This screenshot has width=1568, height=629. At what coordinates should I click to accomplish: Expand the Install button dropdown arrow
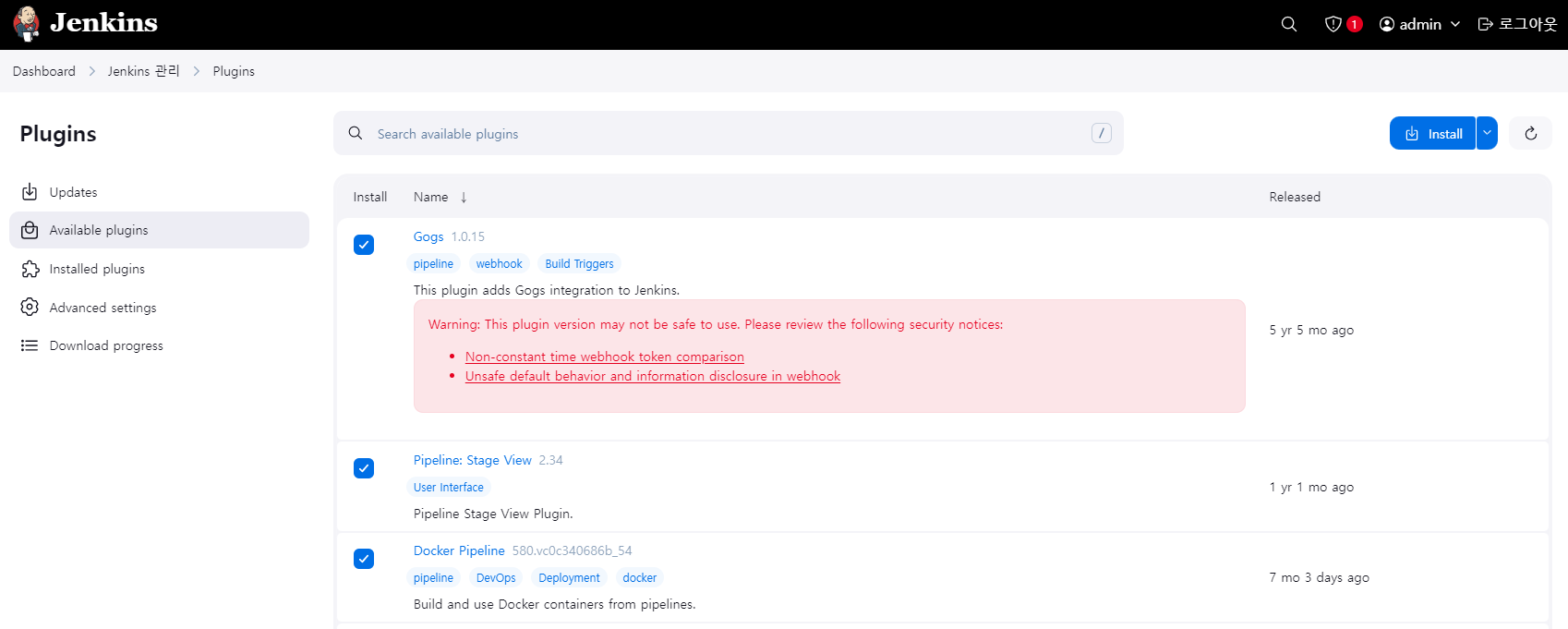[x=1487, y=133]
